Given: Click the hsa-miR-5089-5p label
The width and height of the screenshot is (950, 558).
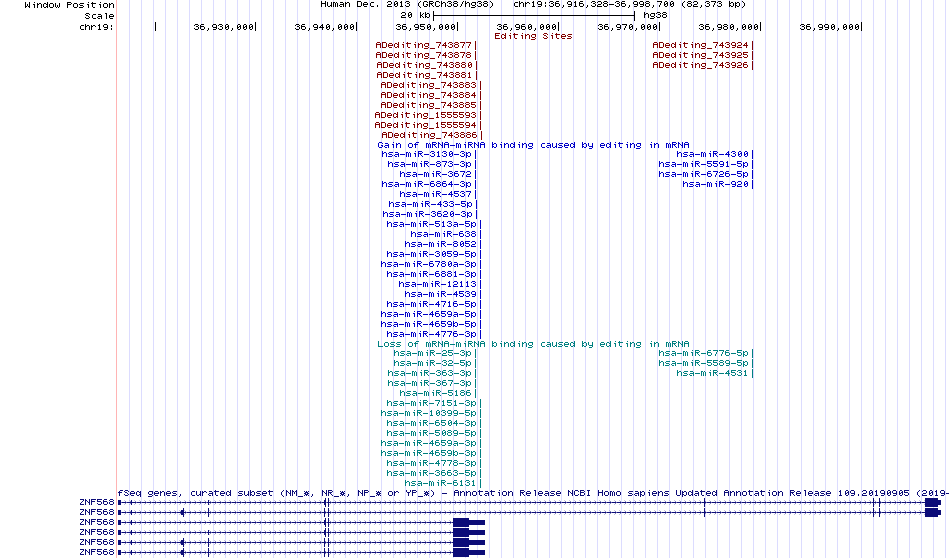Looking at the screenshot, I should click(431, 433).
